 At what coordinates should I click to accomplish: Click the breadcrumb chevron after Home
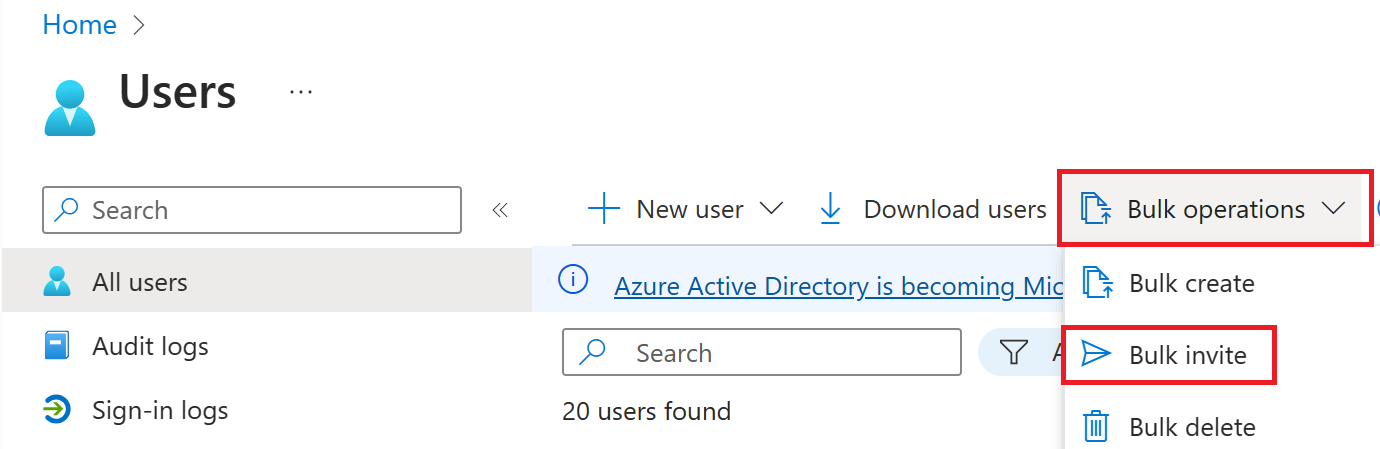tap(139, 26)
